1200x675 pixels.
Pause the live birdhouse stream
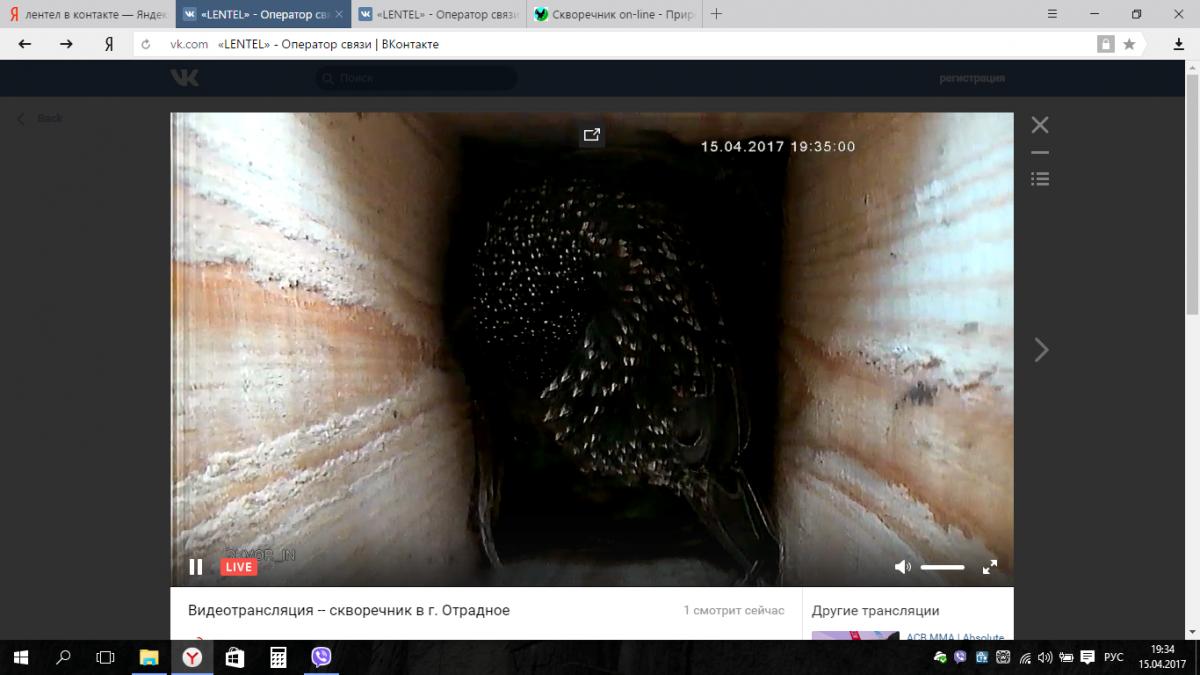[196, 567]
